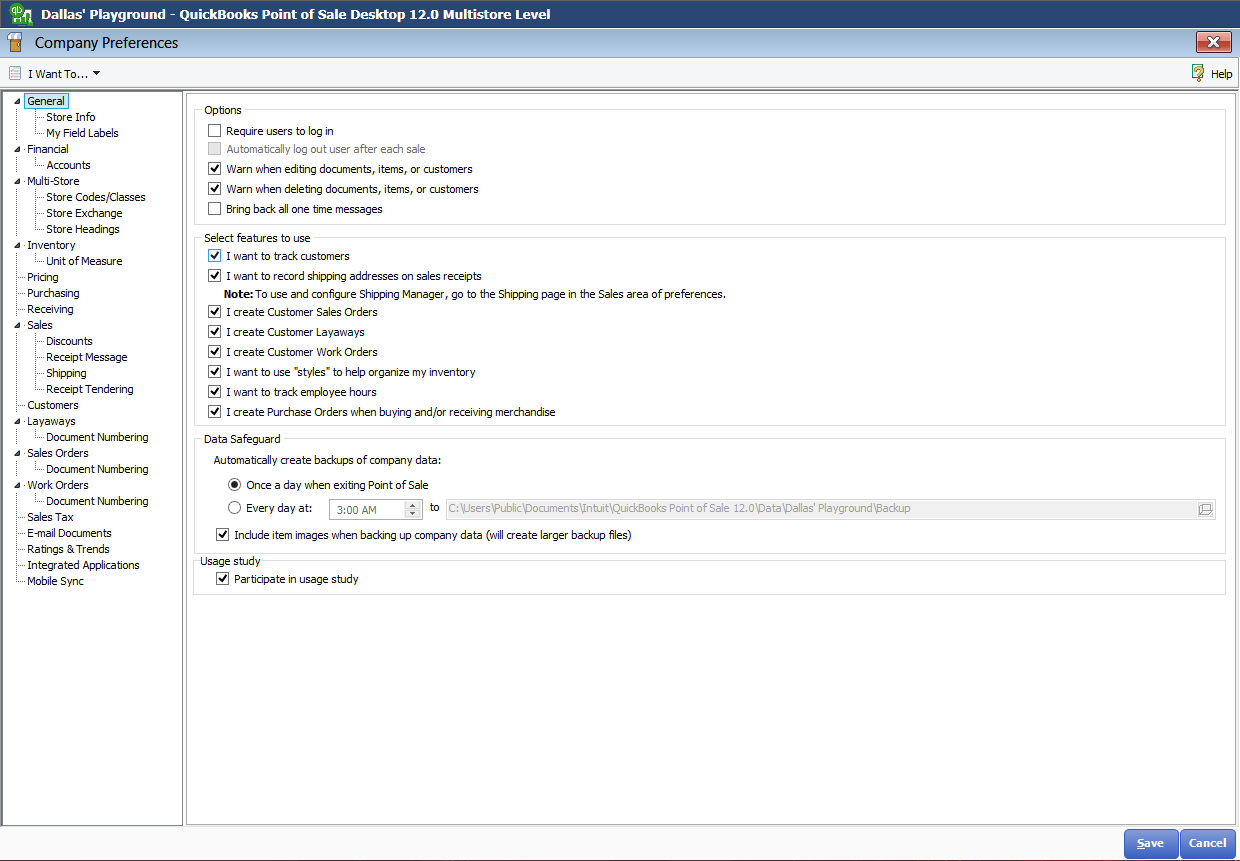1240x861 pixels.
Task: Uncheck I create Customer Work Orders
Action: point(214,352)
